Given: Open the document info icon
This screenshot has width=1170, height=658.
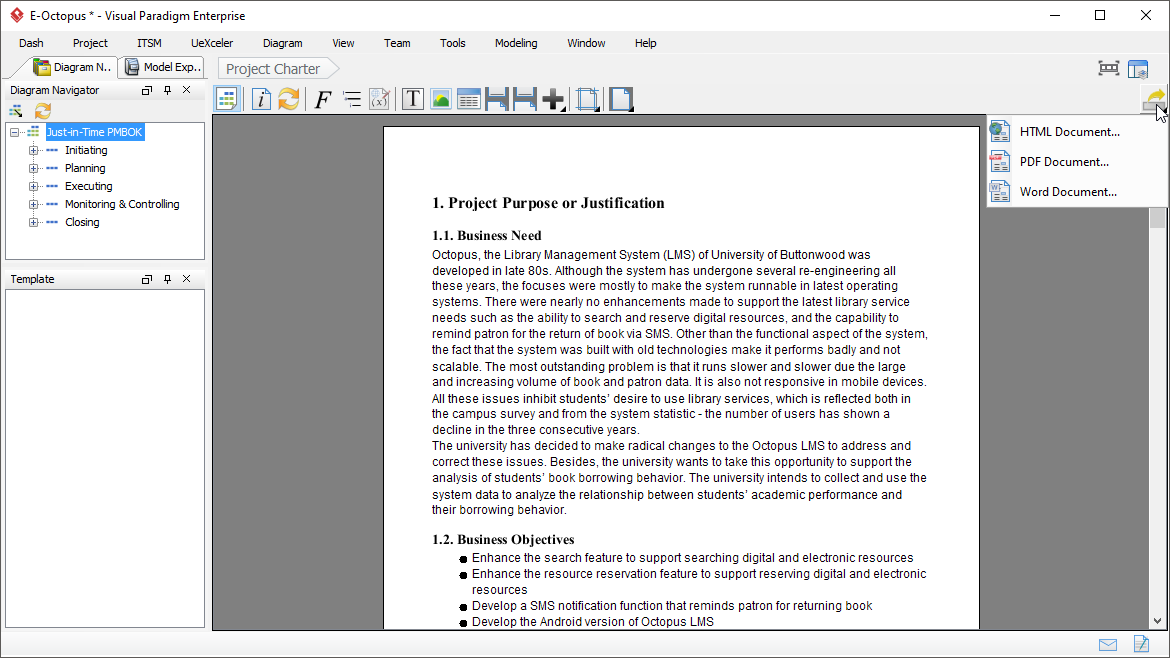Looking at the screenshot, I should click(260, 98).
